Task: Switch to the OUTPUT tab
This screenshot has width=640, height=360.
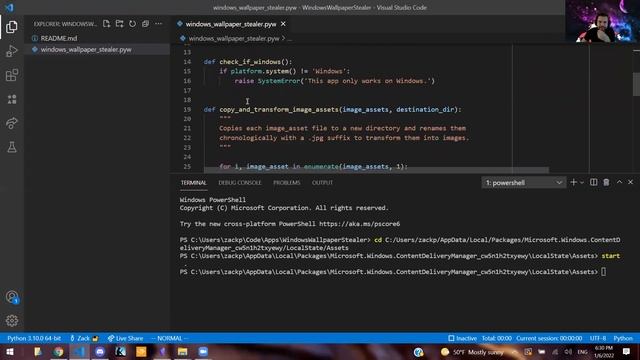Action: pyautogui.click(x=322, y=183)
